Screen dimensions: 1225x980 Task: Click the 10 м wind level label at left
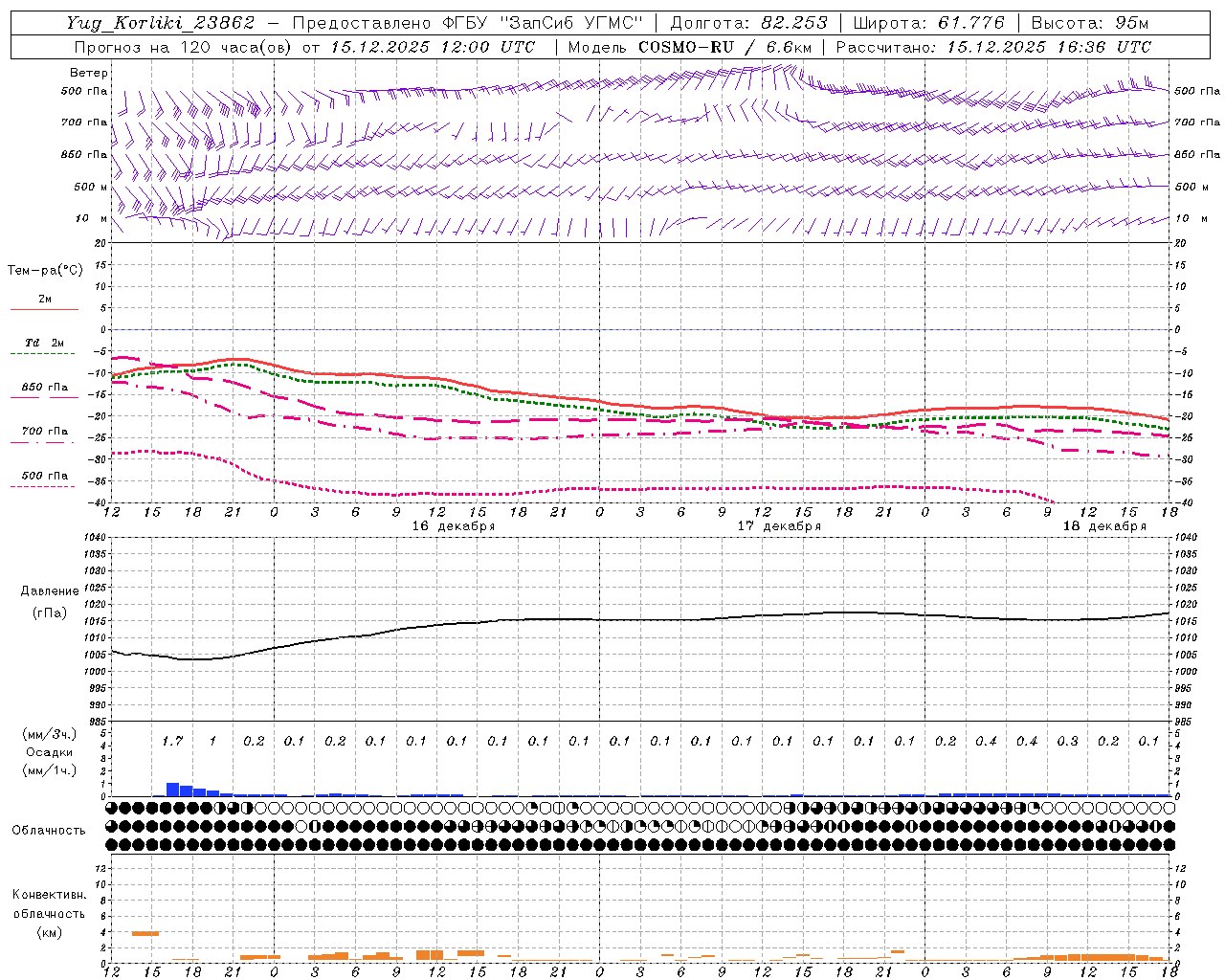(92, 219)
